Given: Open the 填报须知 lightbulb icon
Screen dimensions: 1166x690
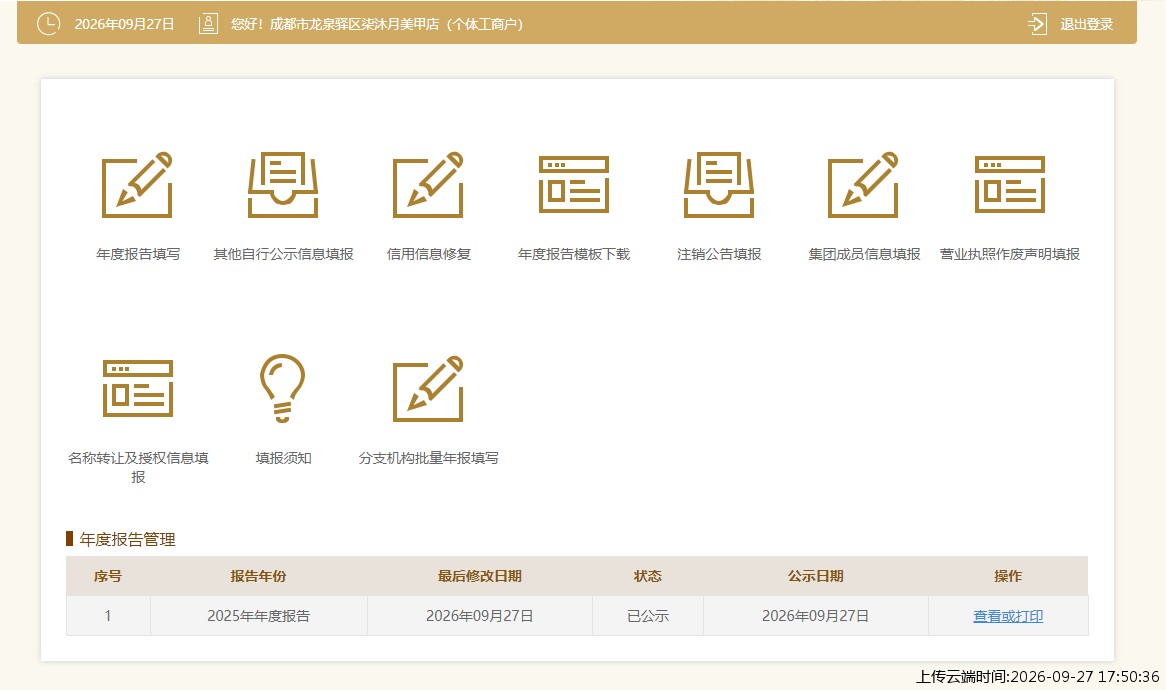Looking at the screenshot, I should pos(283,388).
